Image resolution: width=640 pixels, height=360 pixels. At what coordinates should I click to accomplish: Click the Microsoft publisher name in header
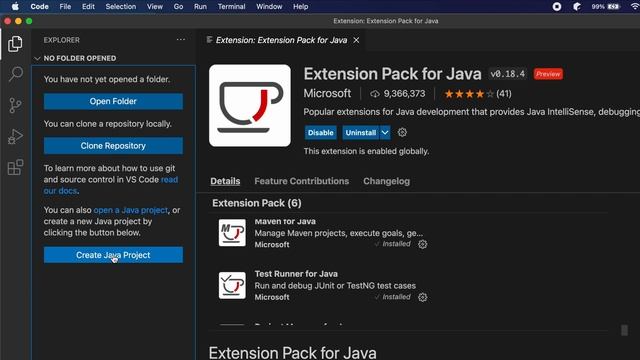tap(327, 93)
